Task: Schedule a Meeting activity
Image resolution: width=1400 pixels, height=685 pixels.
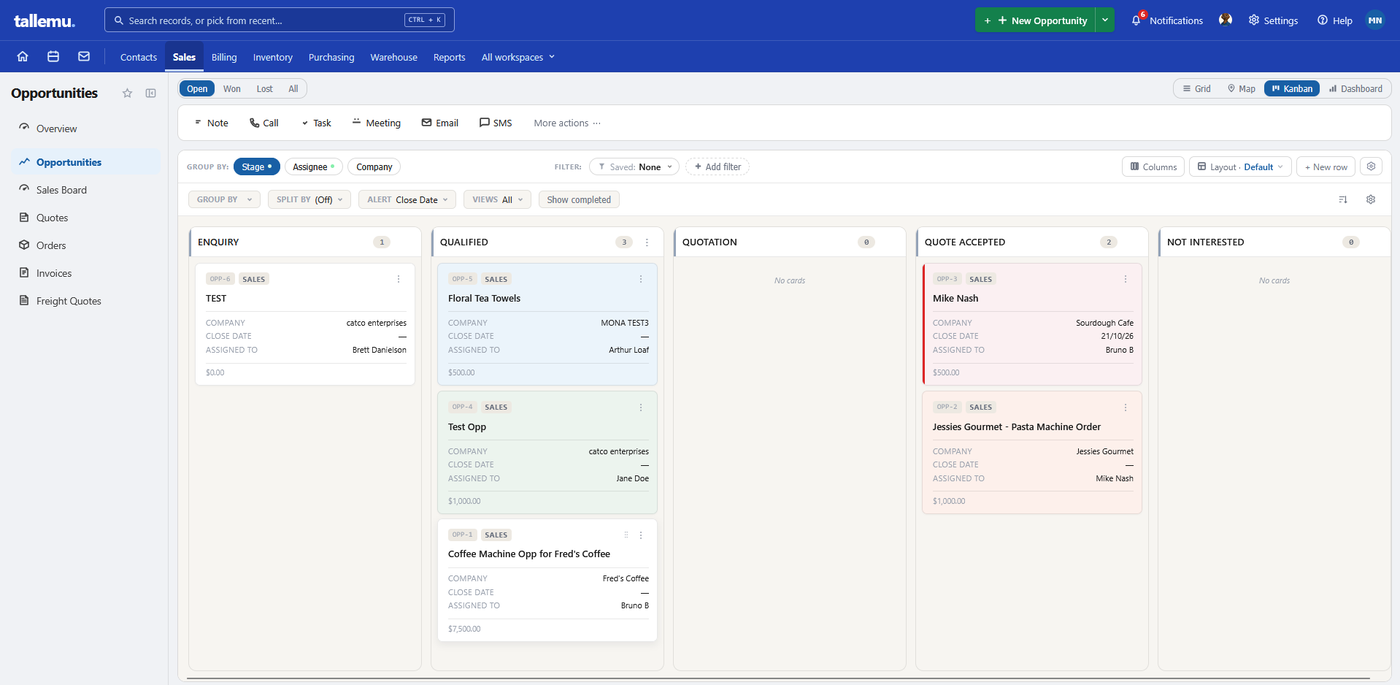Action: coord(377,123)
